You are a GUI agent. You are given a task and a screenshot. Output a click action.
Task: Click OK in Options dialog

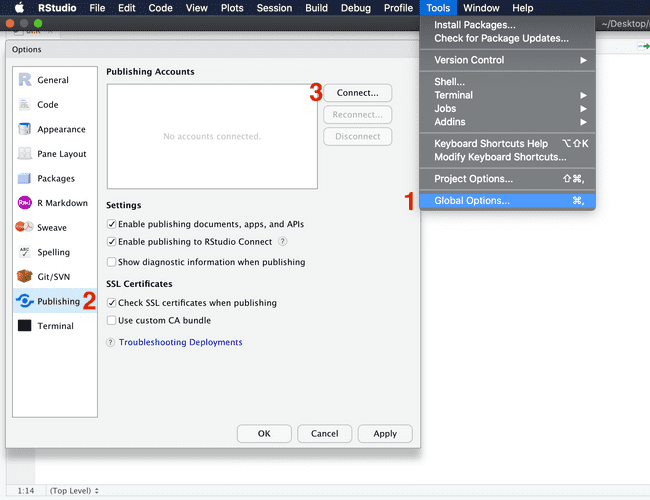tap(264, 434)
